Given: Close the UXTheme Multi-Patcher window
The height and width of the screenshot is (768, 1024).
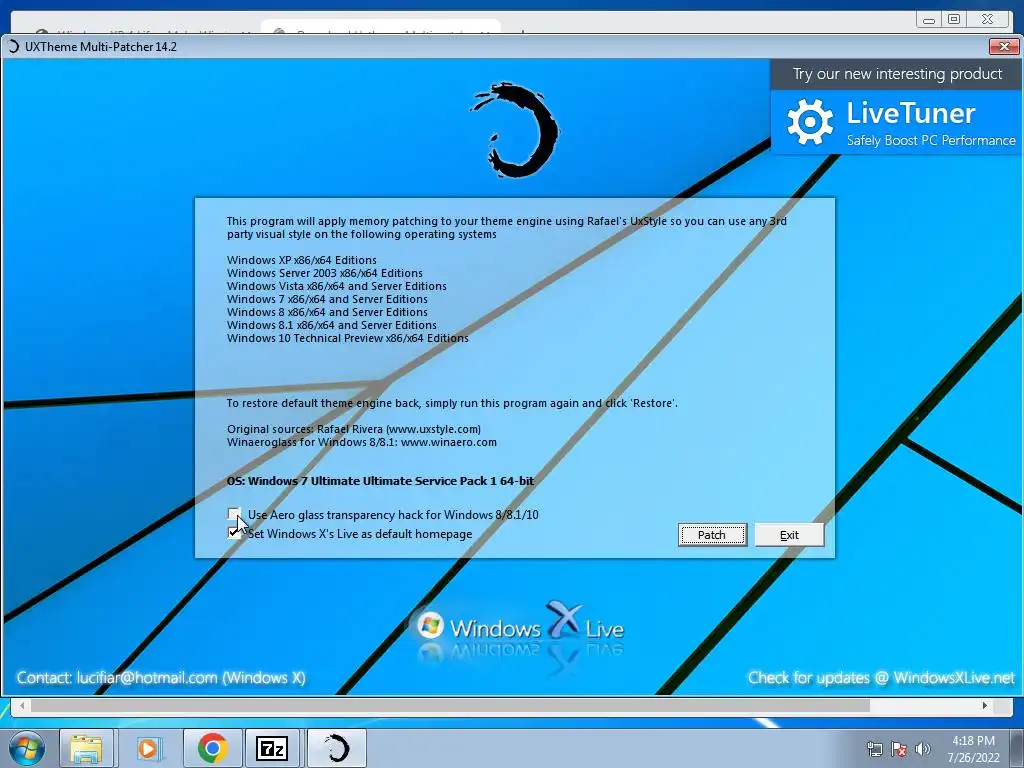Looking at the screenshot, I should [1004, 46].
